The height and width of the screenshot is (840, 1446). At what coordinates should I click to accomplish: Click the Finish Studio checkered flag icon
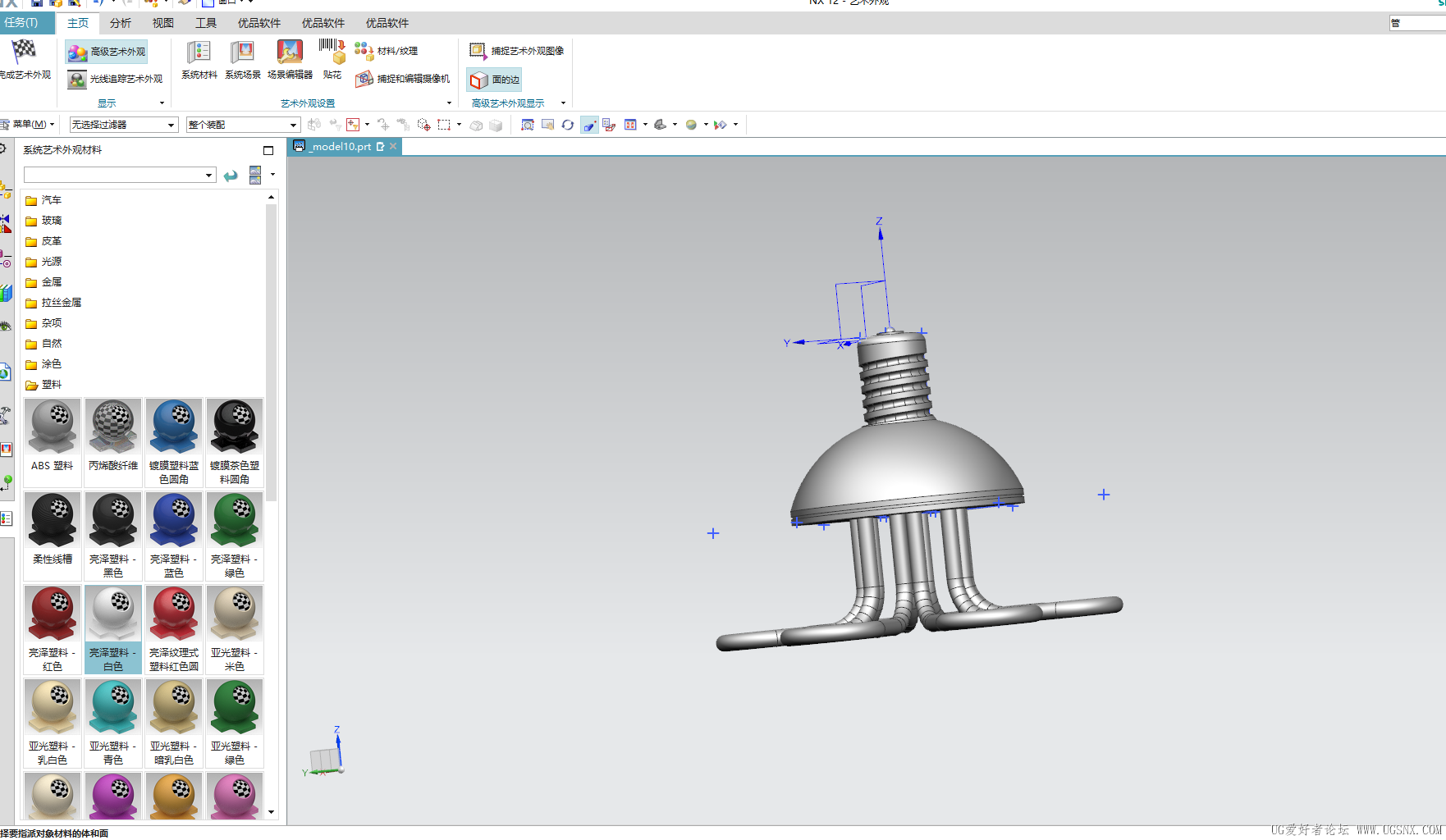24,51
